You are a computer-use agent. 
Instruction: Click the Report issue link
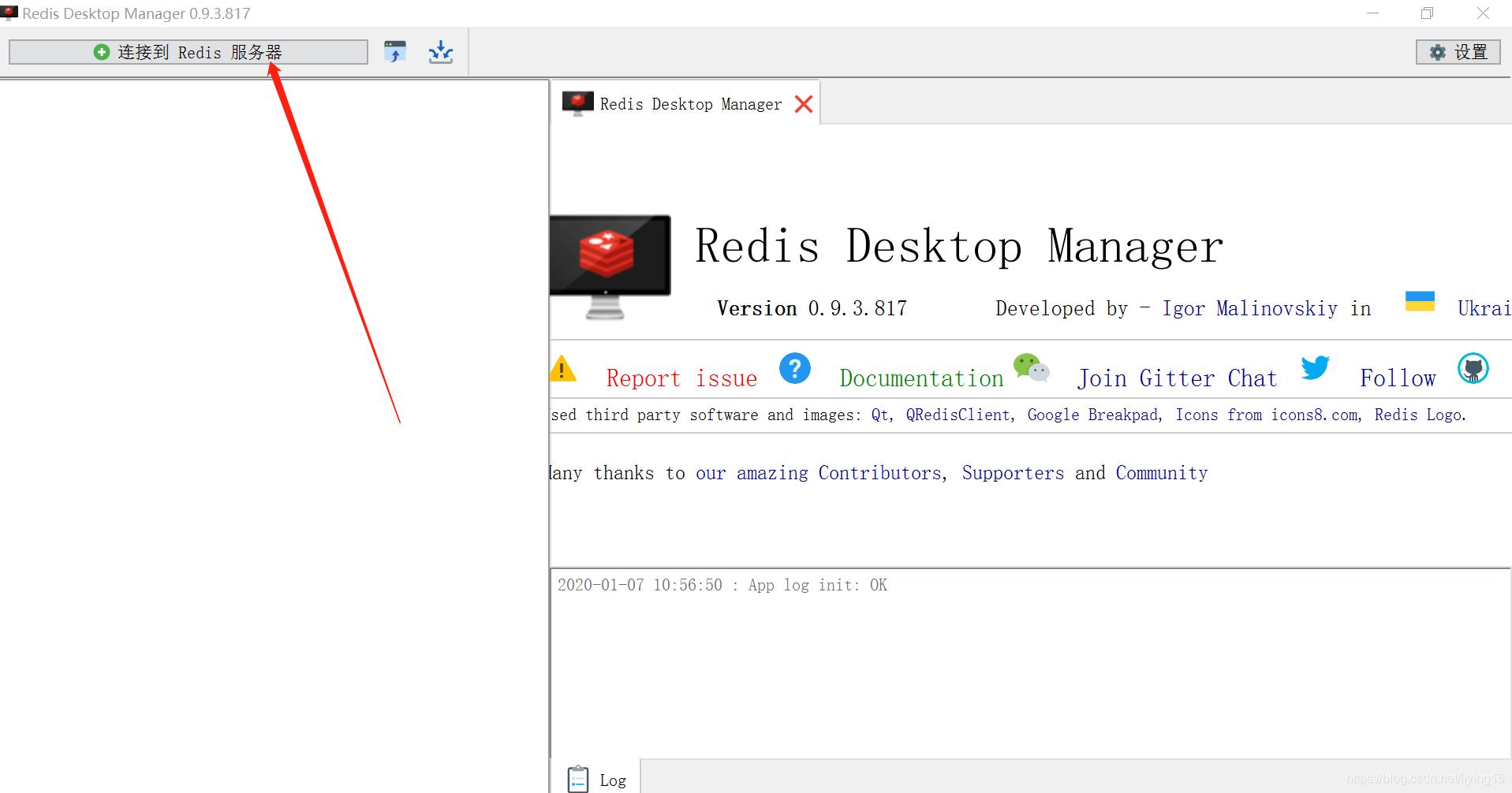(681, 378)
